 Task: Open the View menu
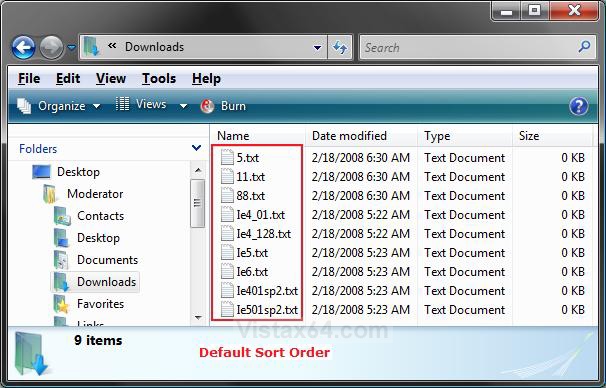click(111, 78)
